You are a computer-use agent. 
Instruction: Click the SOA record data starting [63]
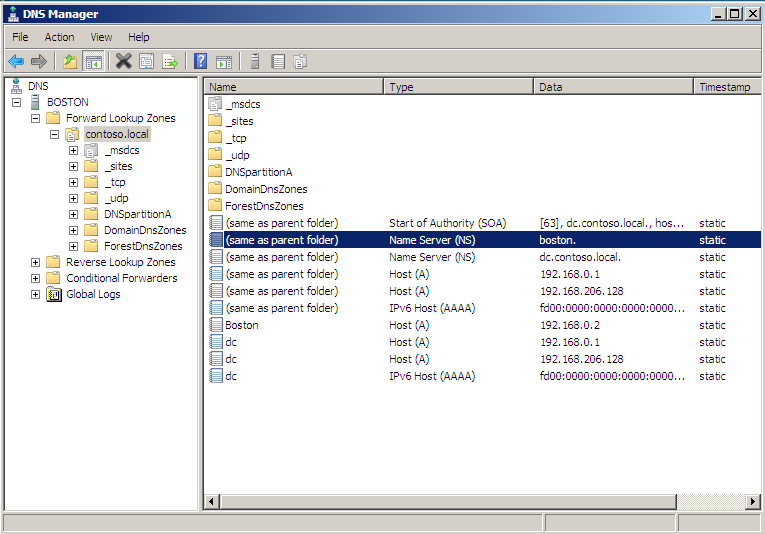pos(612,223)
